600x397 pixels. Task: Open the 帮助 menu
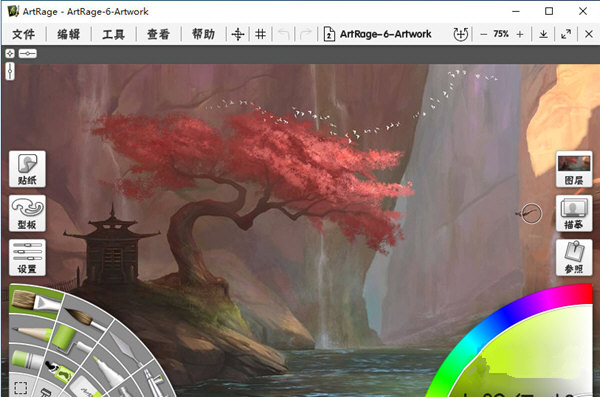coord(204,34)
